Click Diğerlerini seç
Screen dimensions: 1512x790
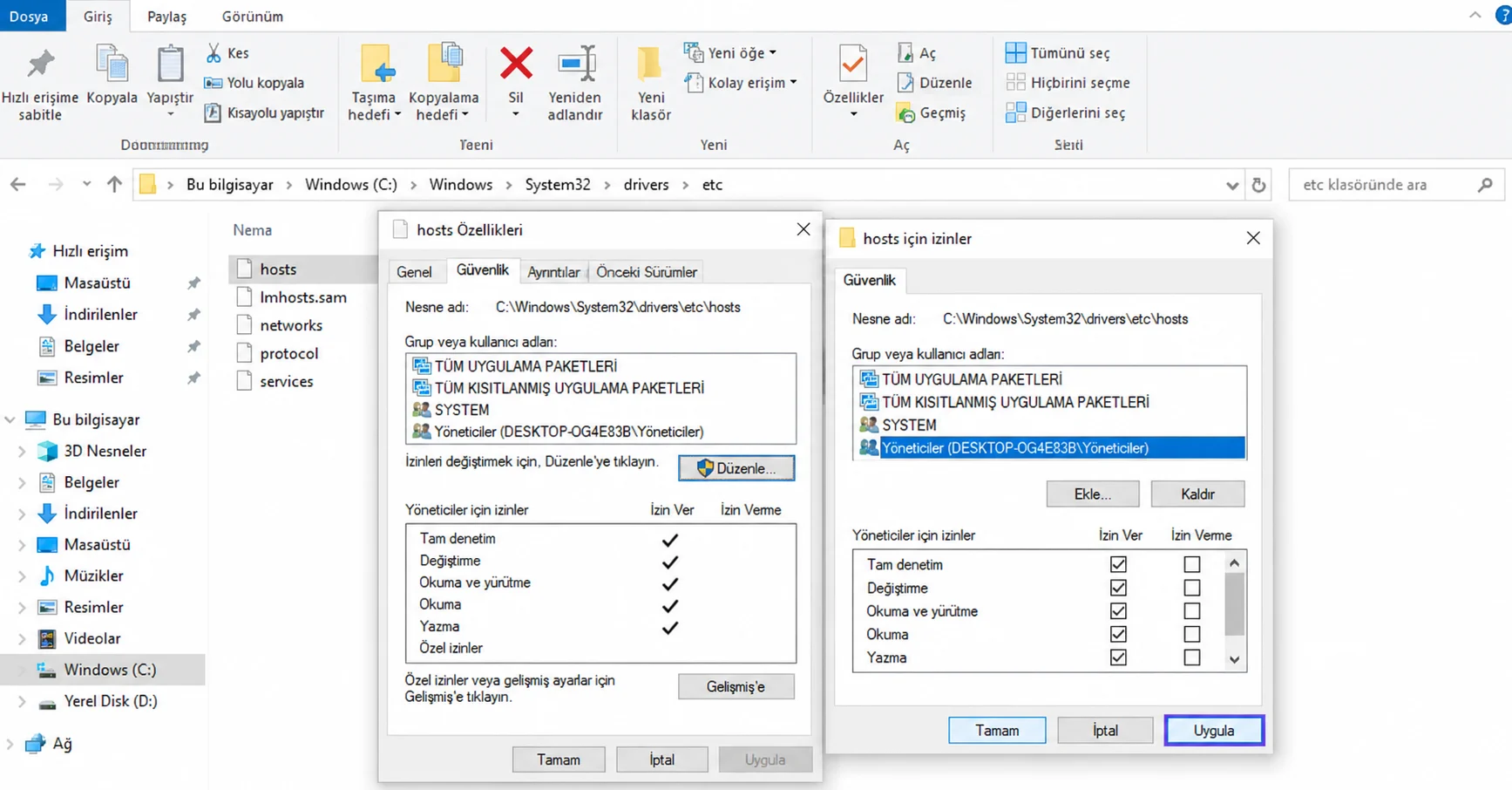[1066, 112]
